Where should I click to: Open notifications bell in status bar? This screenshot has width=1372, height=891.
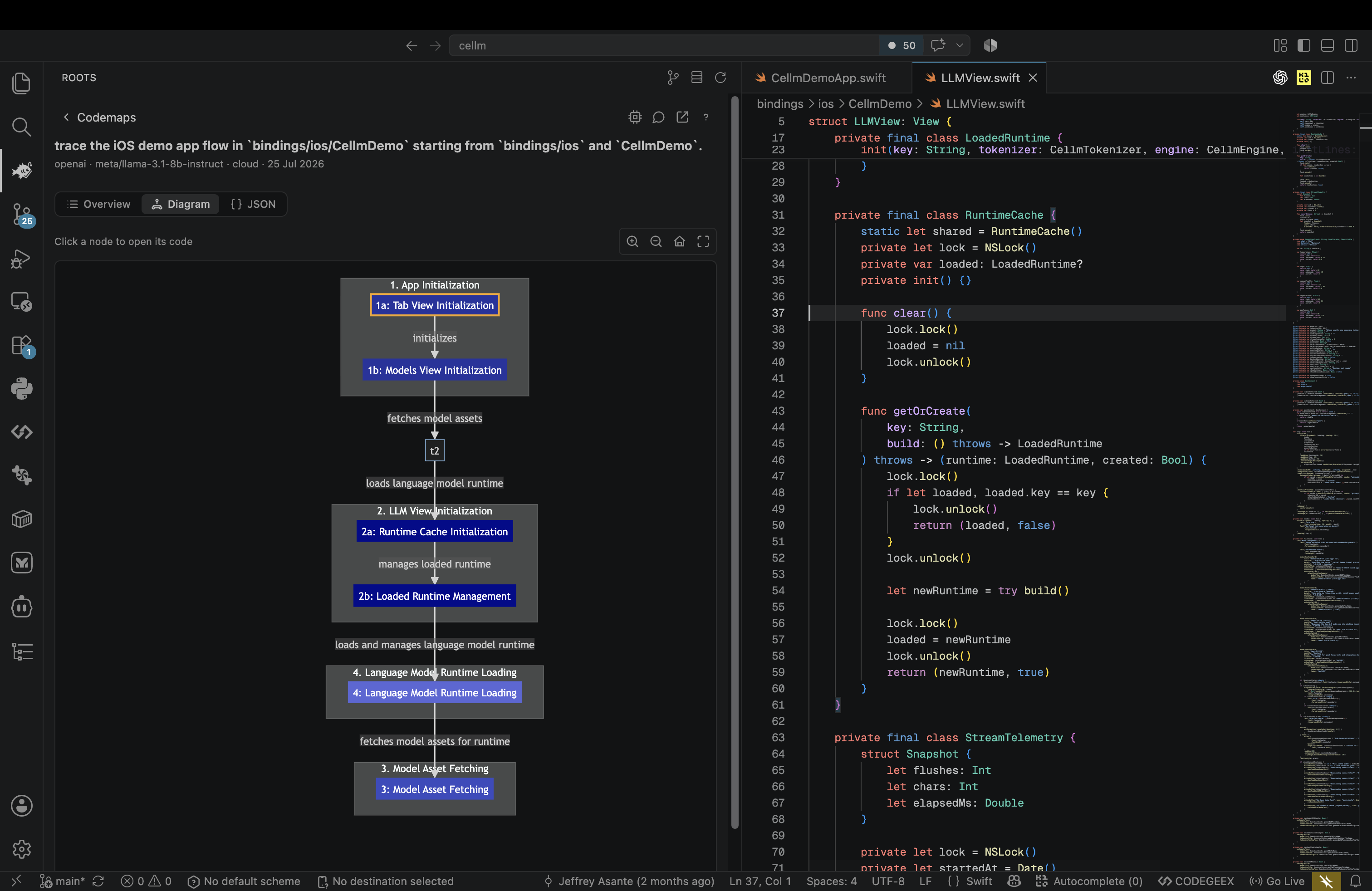pyautogui.click(x=1356, y=881)
